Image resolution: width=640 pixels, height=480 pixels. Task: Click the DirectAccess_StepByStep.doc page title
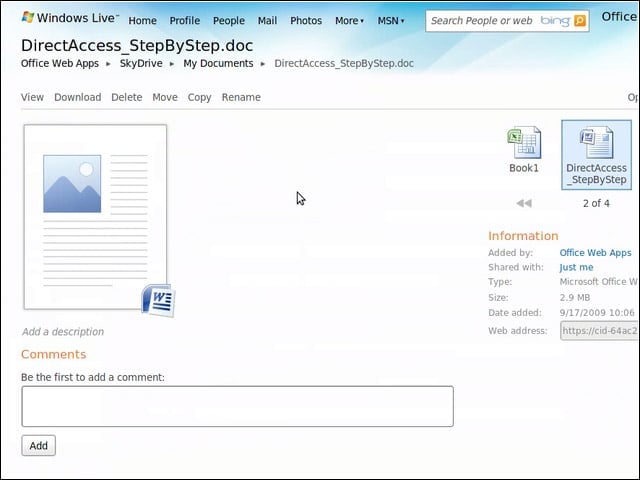click(x=137, y=45)
